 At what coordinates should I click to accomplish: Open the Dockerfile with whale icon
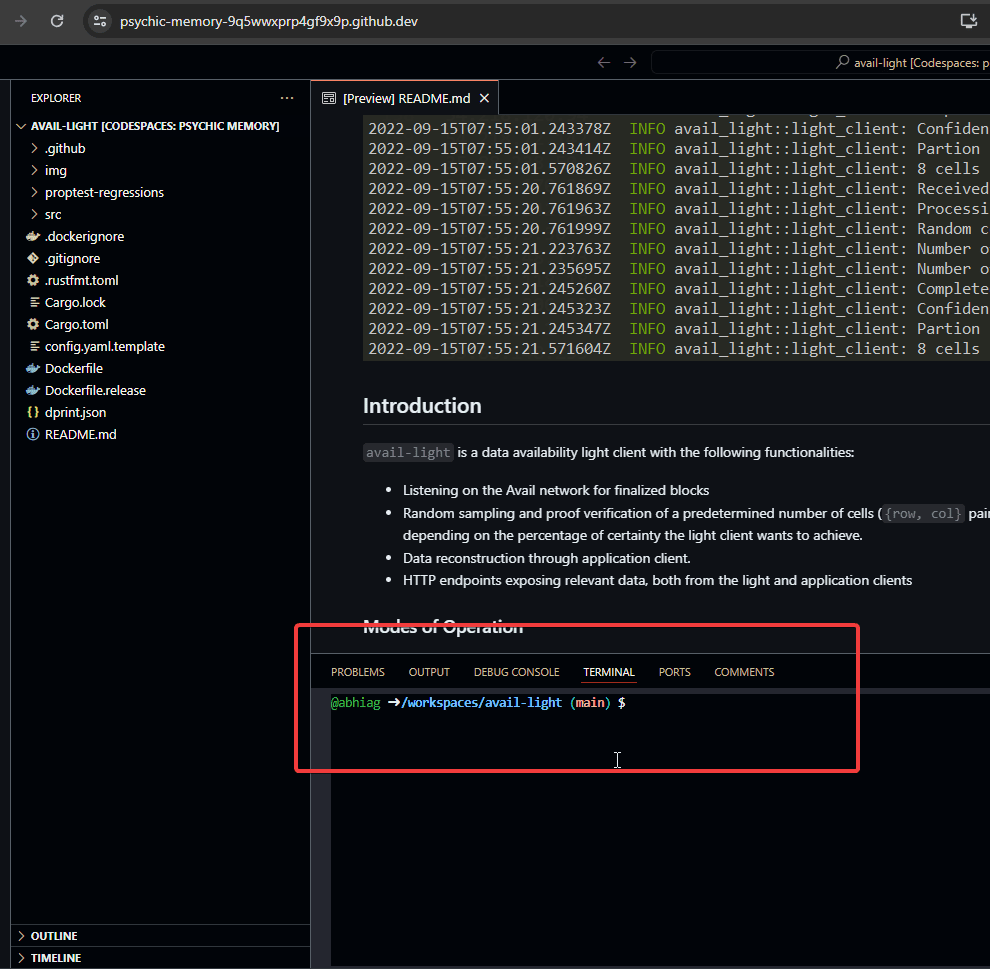click(73, 368)
